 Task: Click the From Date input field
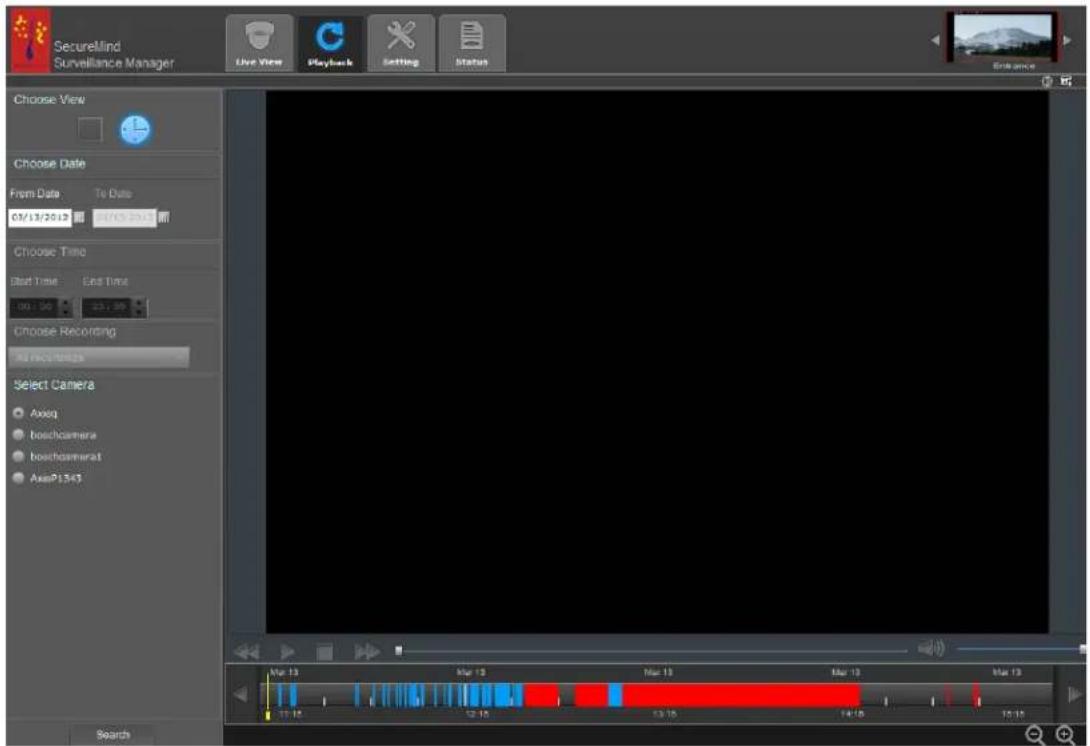(40, 218)
